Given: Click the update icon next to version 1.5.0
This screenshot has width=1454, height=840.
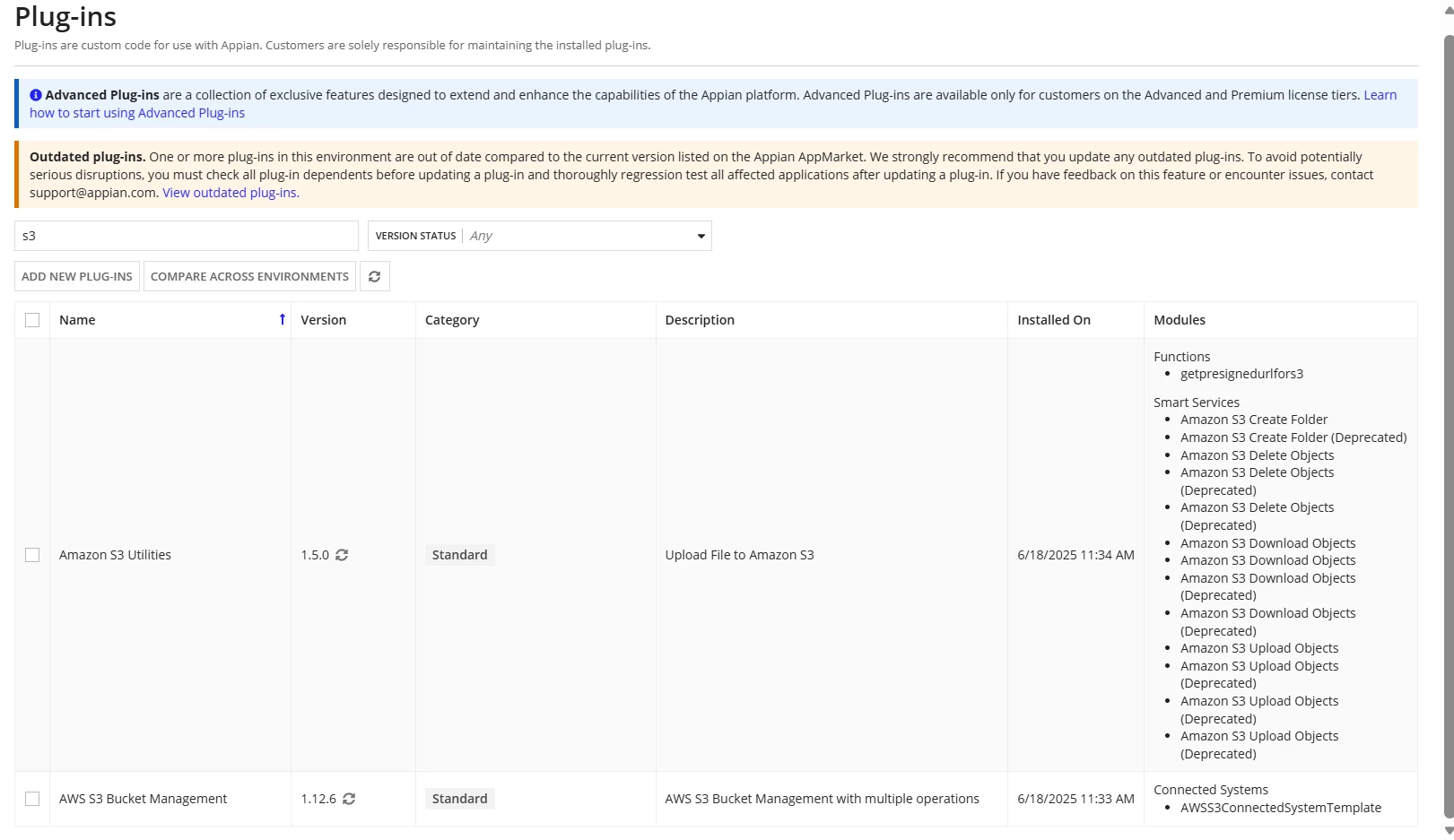Looking at the screenshot, I should point(342,555).
